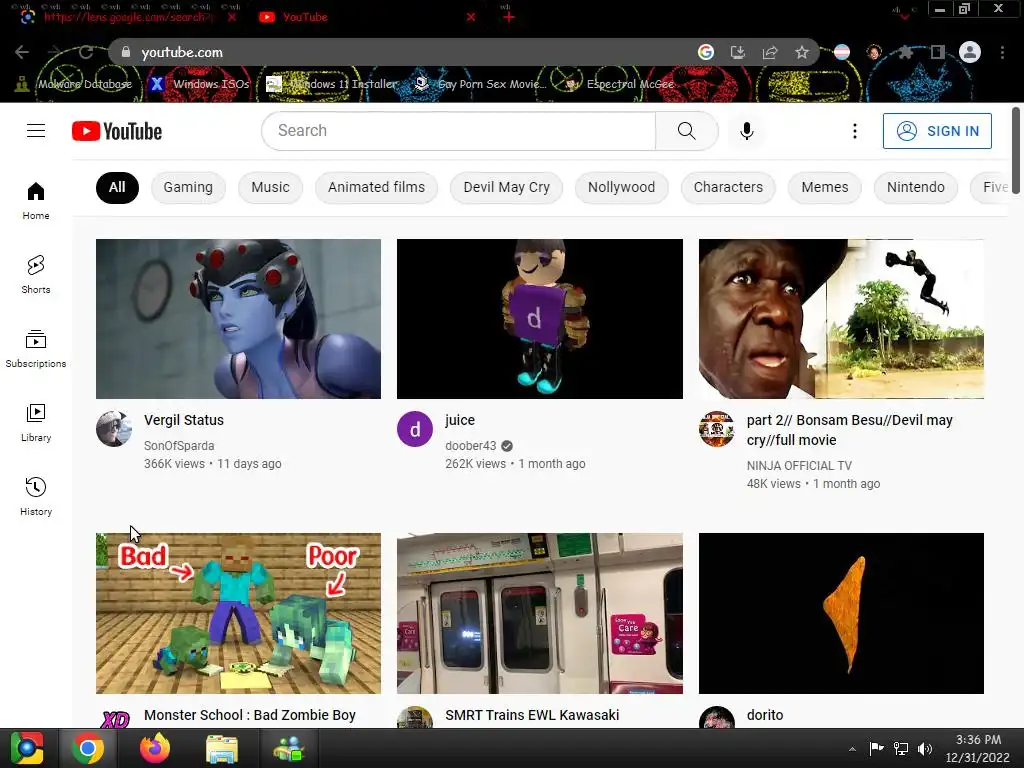Open History in the sidebar
This screenshot has width=1024, height=768.
click(x=36, y=496)
